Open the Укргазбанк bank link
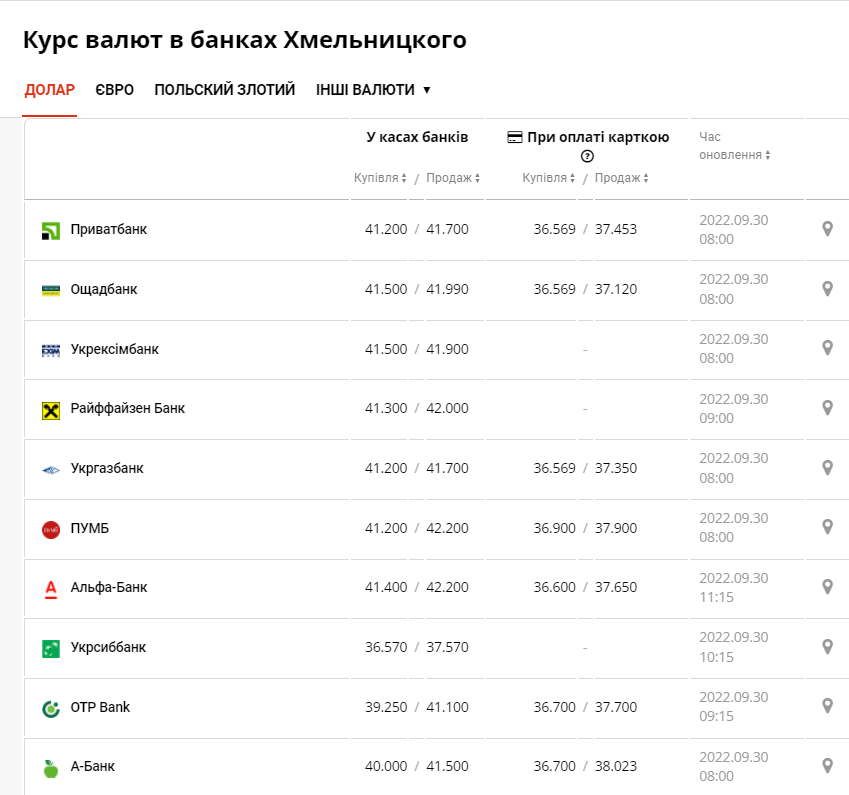Viewport: 849px width, 795px height. click(107, 468)
